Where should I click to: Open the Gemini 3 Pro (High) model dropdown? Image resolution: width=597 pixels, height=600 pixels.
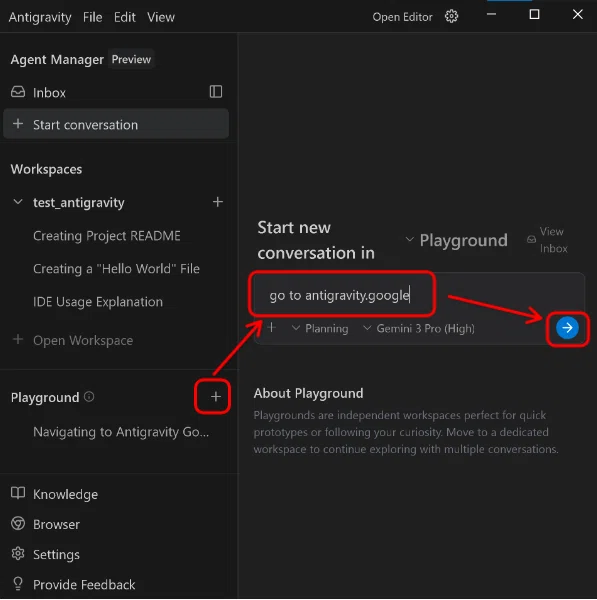419,328
